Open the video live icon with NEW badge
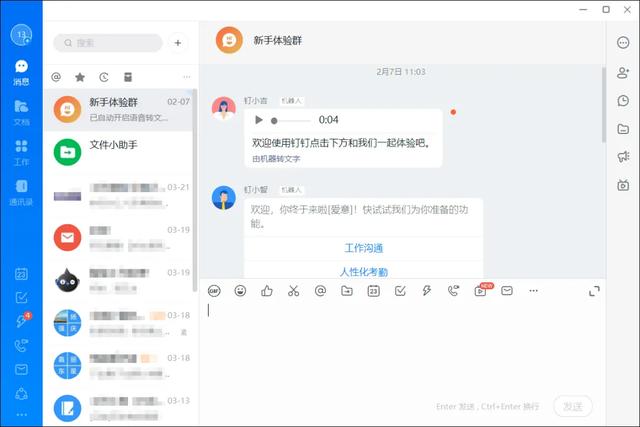 483,289
